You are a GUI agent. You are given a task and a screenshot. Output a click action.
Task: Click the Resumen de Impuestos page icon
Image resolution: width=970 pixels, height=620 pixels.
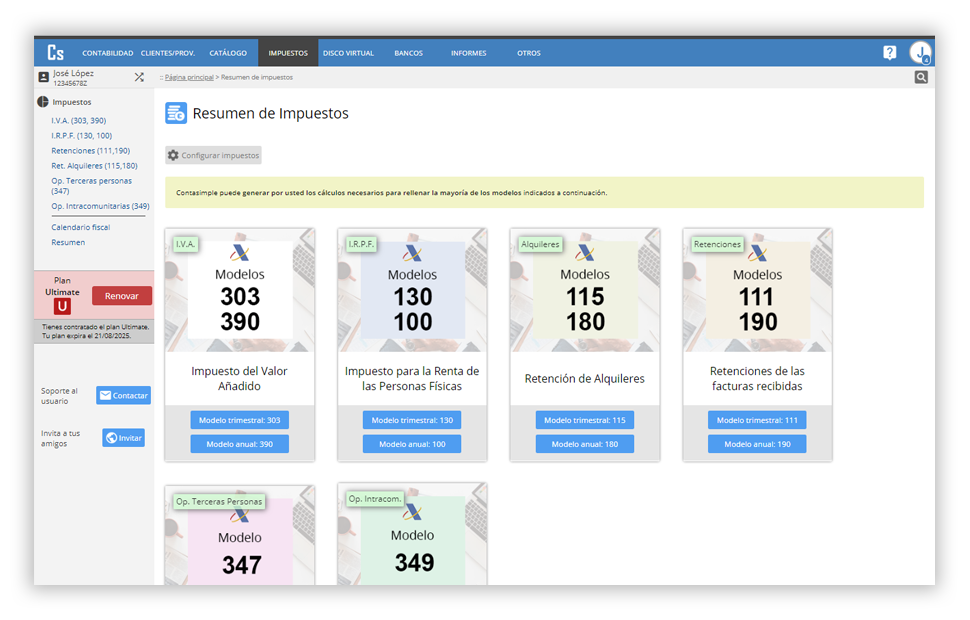click(176, 113)
